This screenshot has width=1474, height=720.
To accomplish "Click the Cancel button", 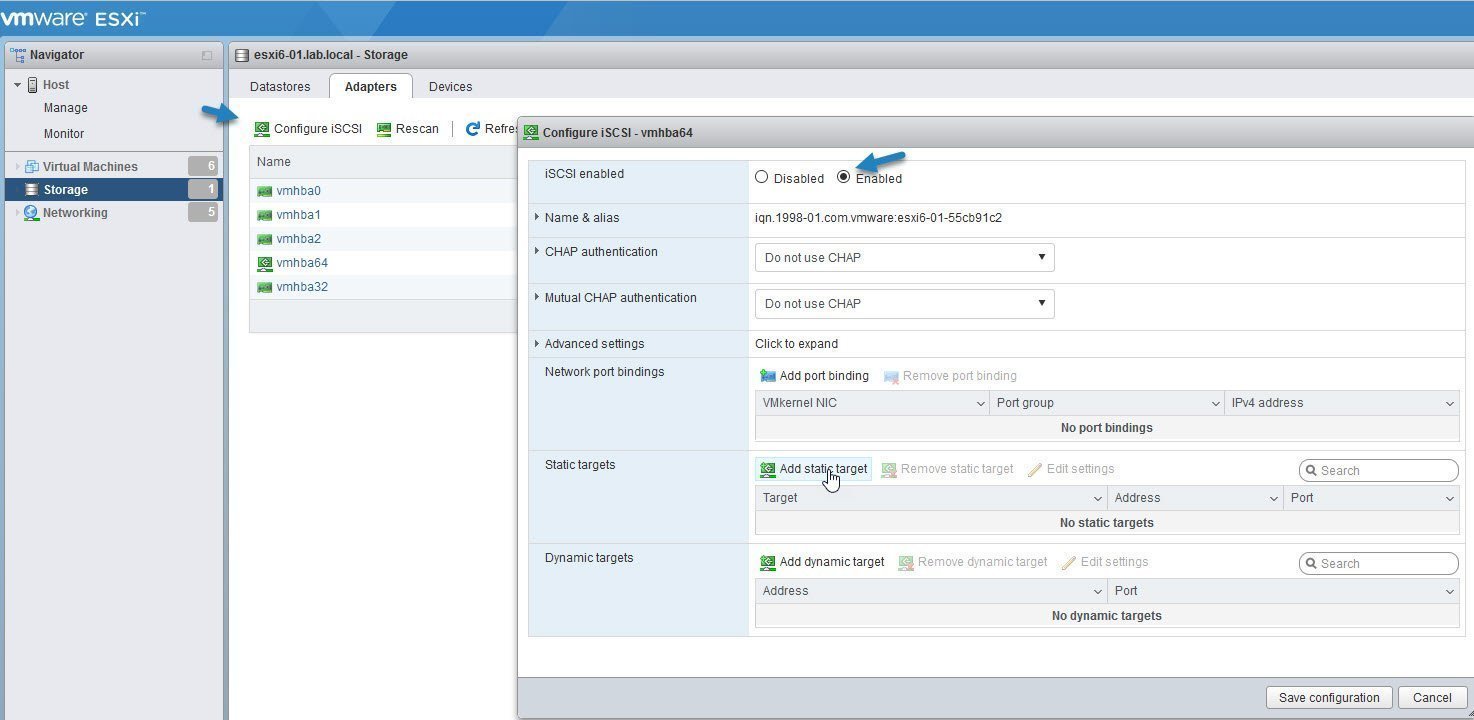I will [1431, 698].
